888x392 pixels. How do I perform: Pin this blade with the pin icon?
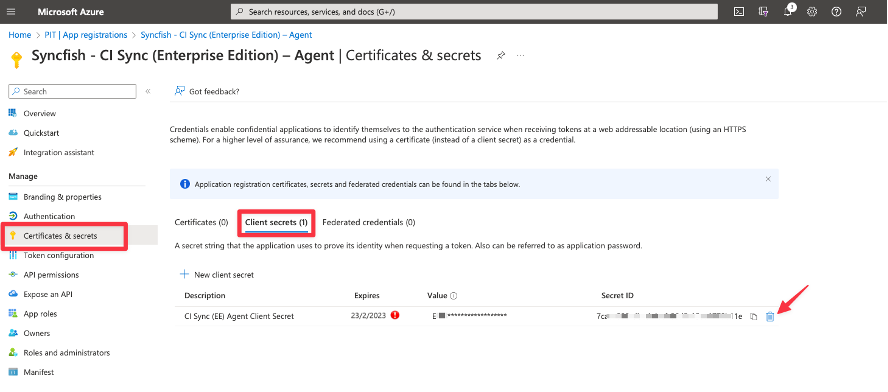tap(501, 56)
